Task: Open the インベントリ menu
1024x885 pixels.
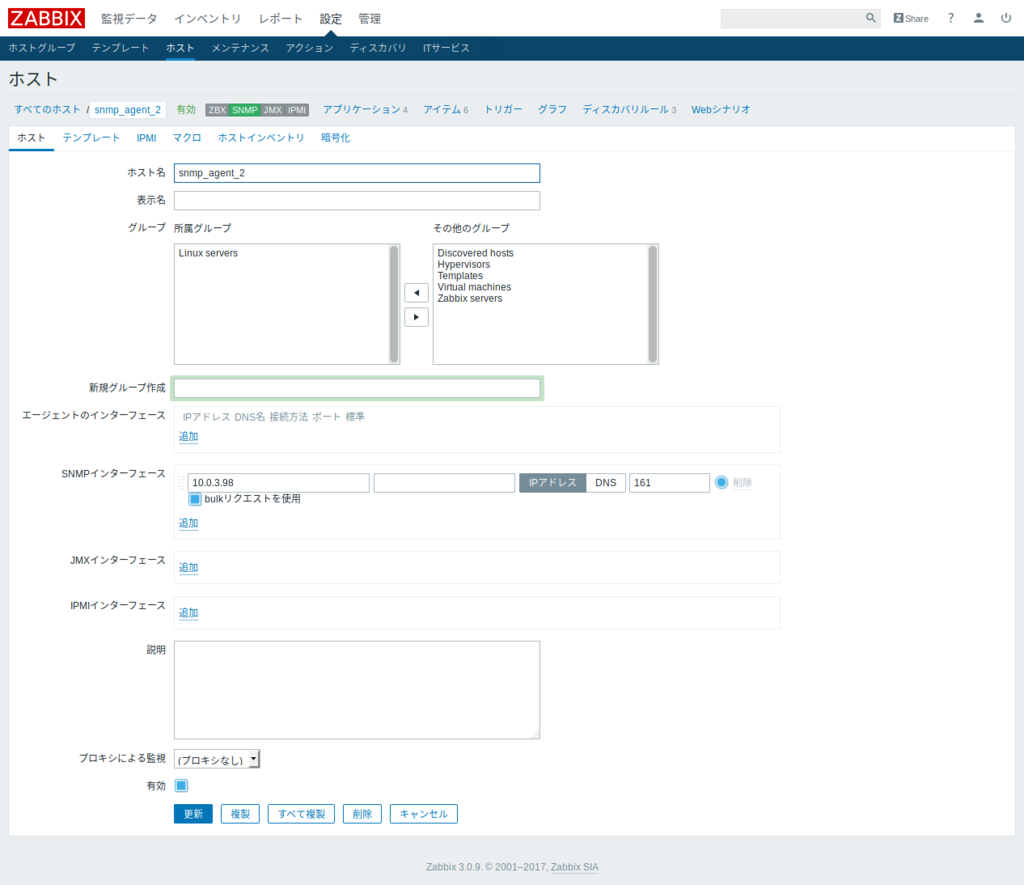Action: [208, 19]
